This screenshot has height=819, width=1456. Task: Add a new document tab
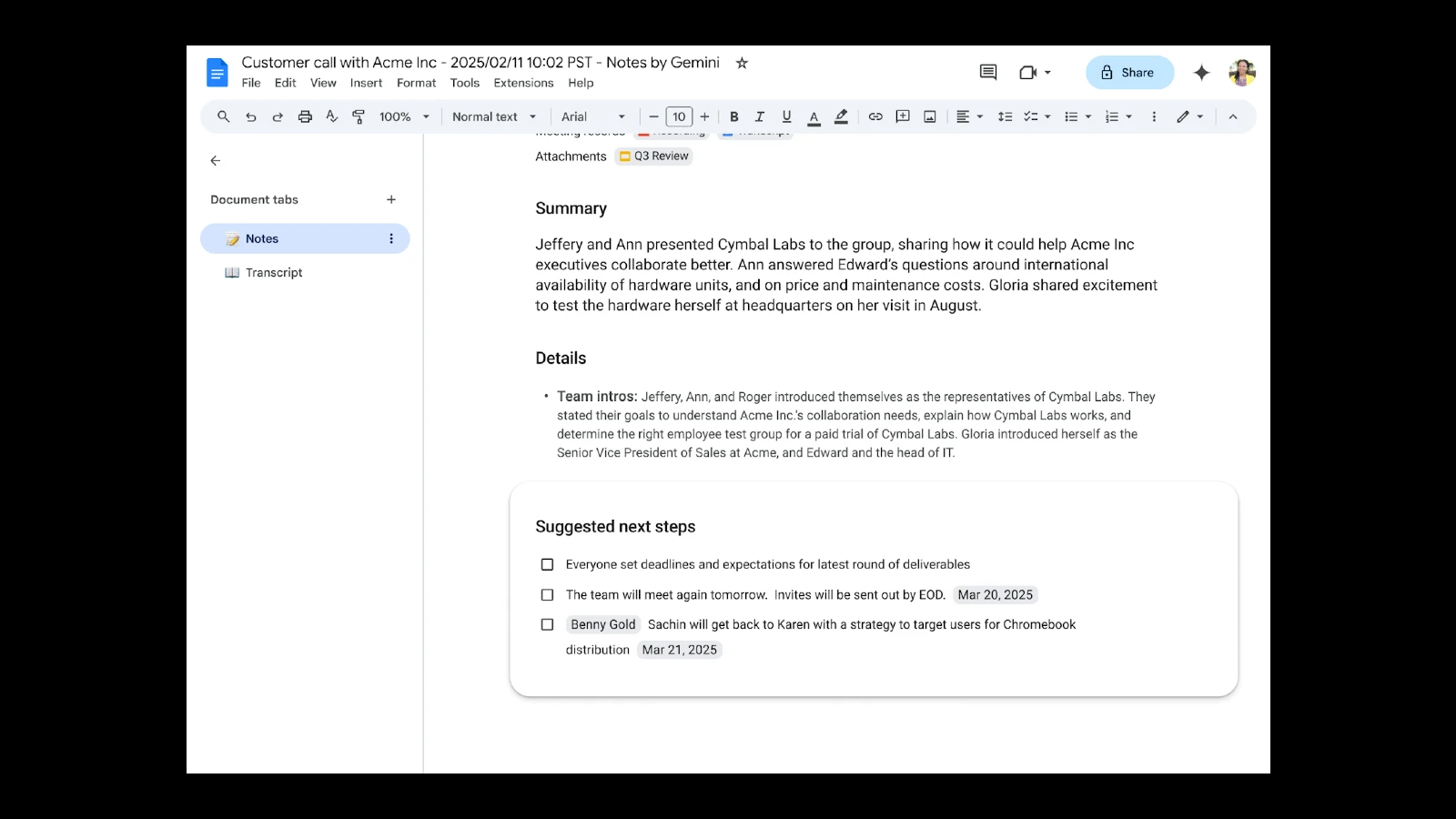point(391,199)
